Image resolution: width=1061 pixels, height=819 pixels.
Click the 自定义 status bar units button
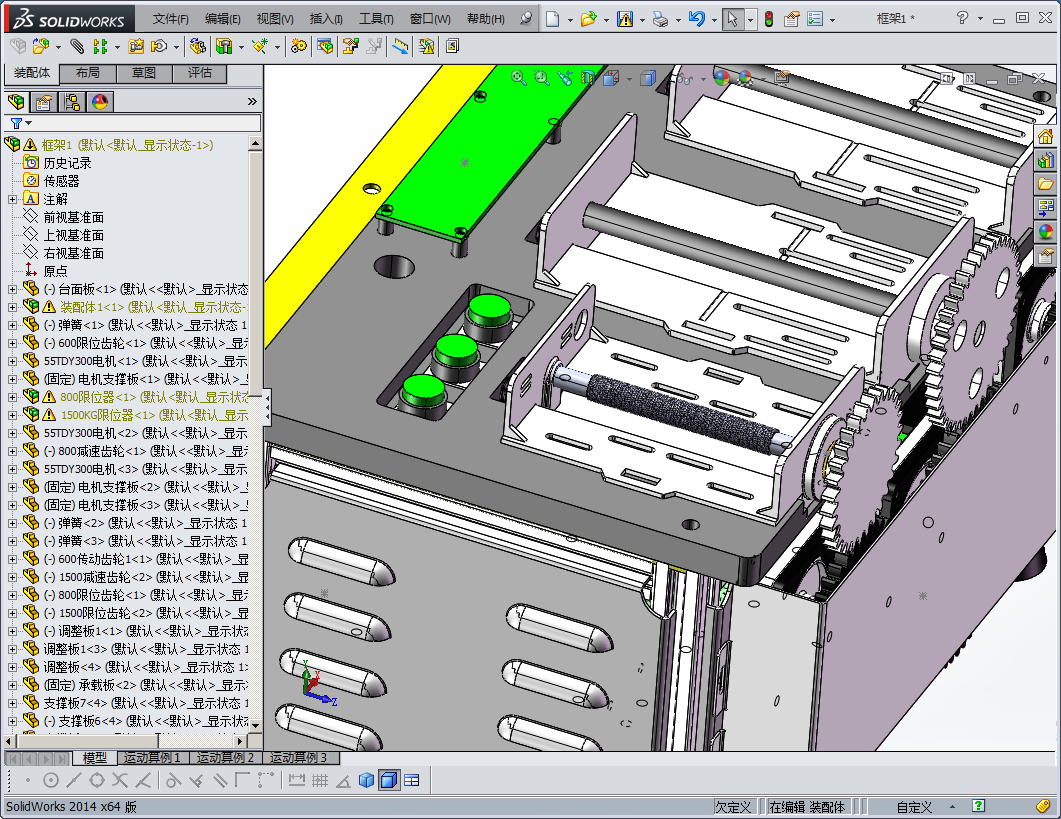coord(914,807)
